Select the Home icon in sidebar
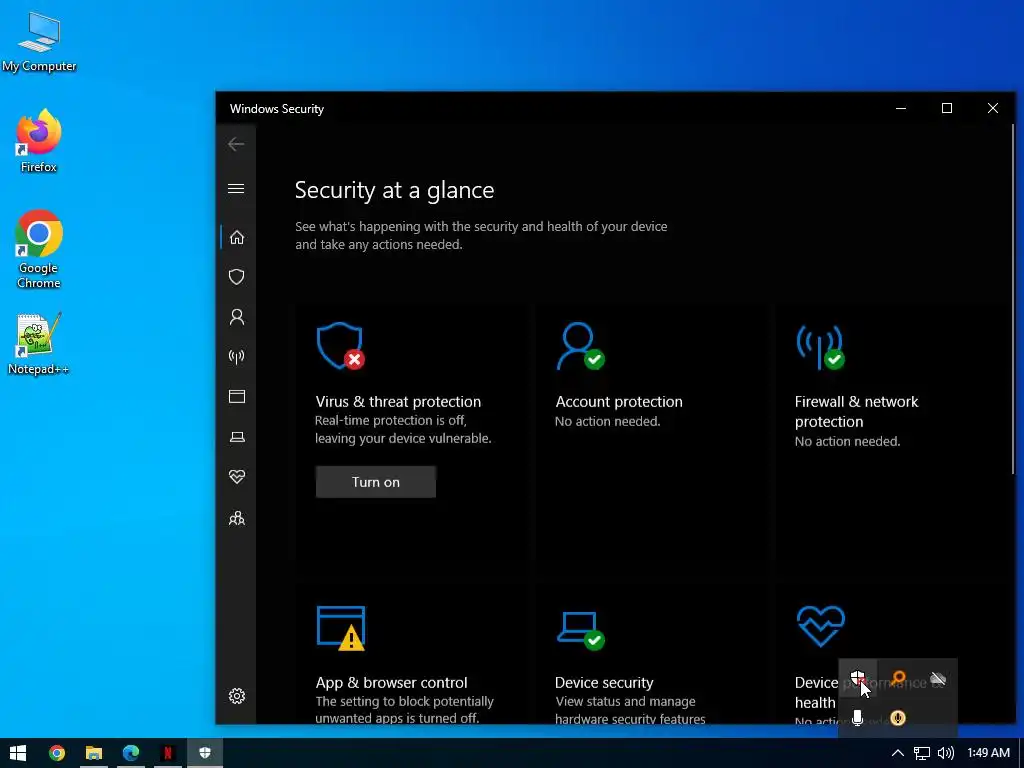The width and height of the screenshot is (1024, 768). pos(236,237)
